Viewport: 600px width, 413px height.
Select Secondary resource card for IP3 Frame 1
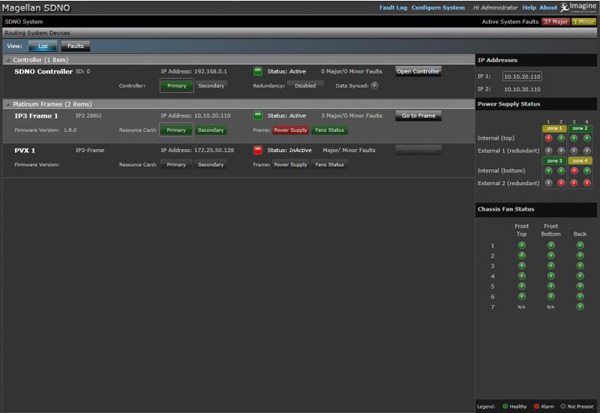[x=211, y=130]
